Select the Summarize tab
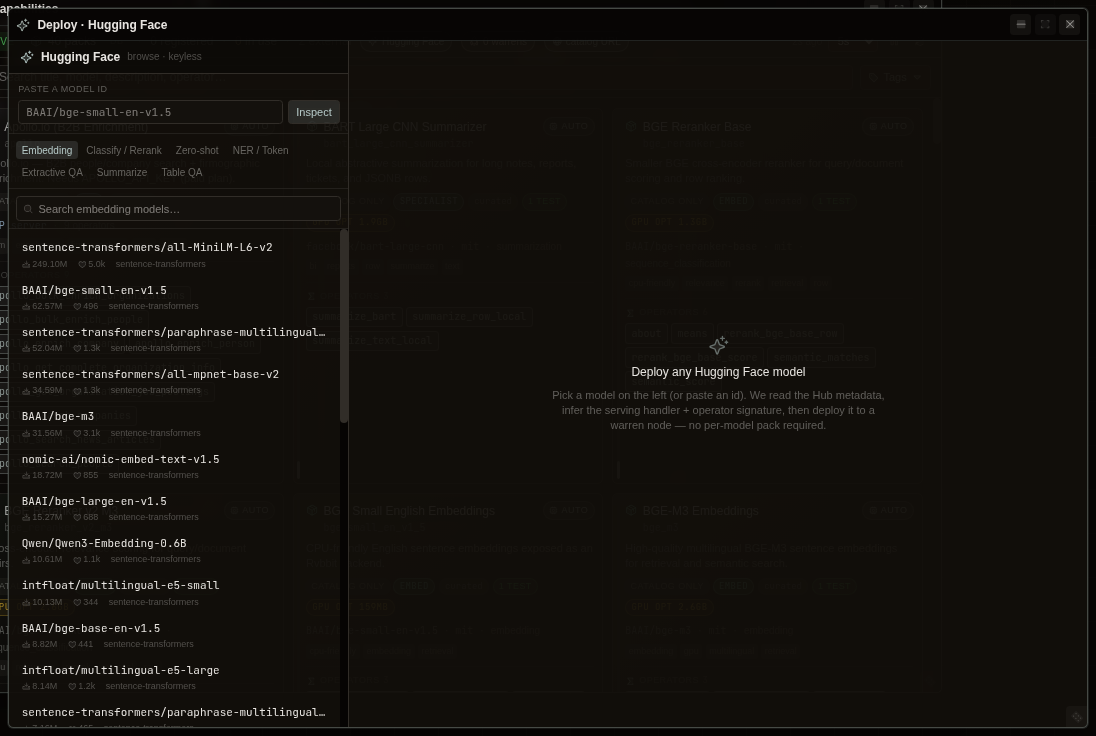Image resolution: width=1096 pixels, height=736 pixels. [122, 173]
